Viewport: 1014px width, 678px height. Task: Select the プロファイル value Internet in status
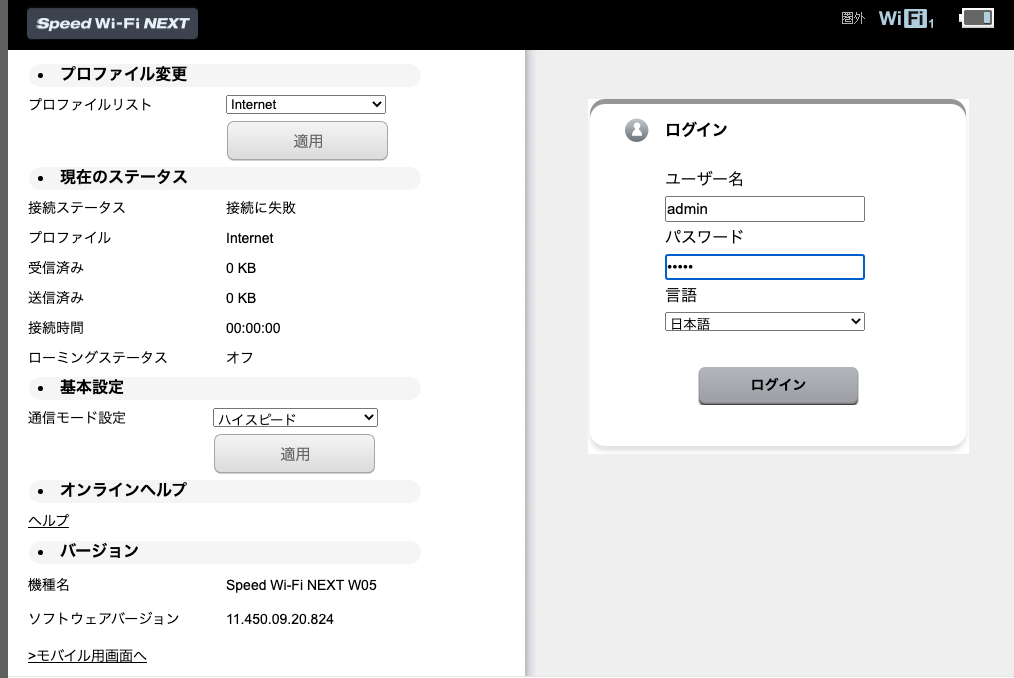click(x=250, y=238)
